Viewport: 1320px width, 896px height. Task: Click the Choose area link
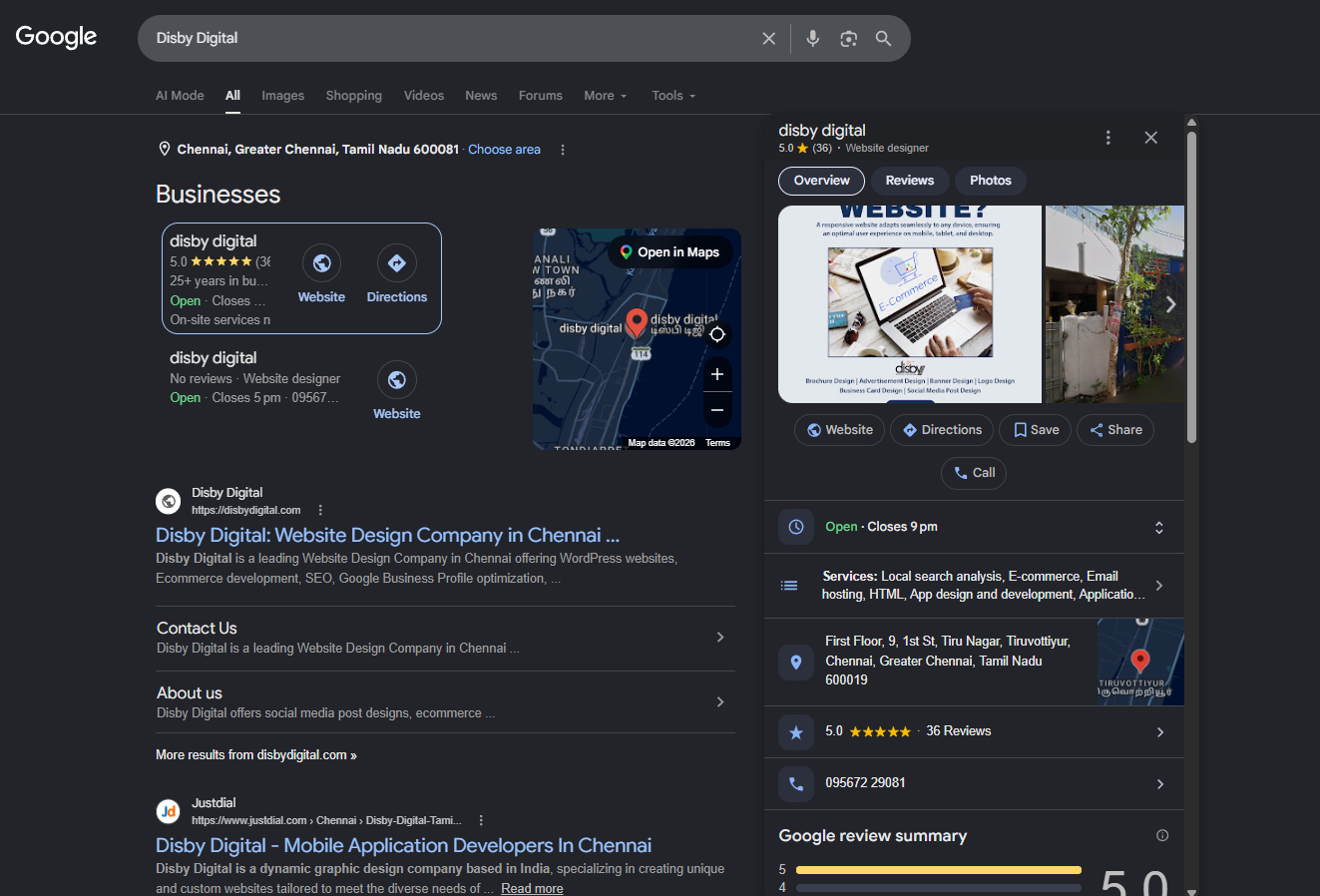(505, 150)
